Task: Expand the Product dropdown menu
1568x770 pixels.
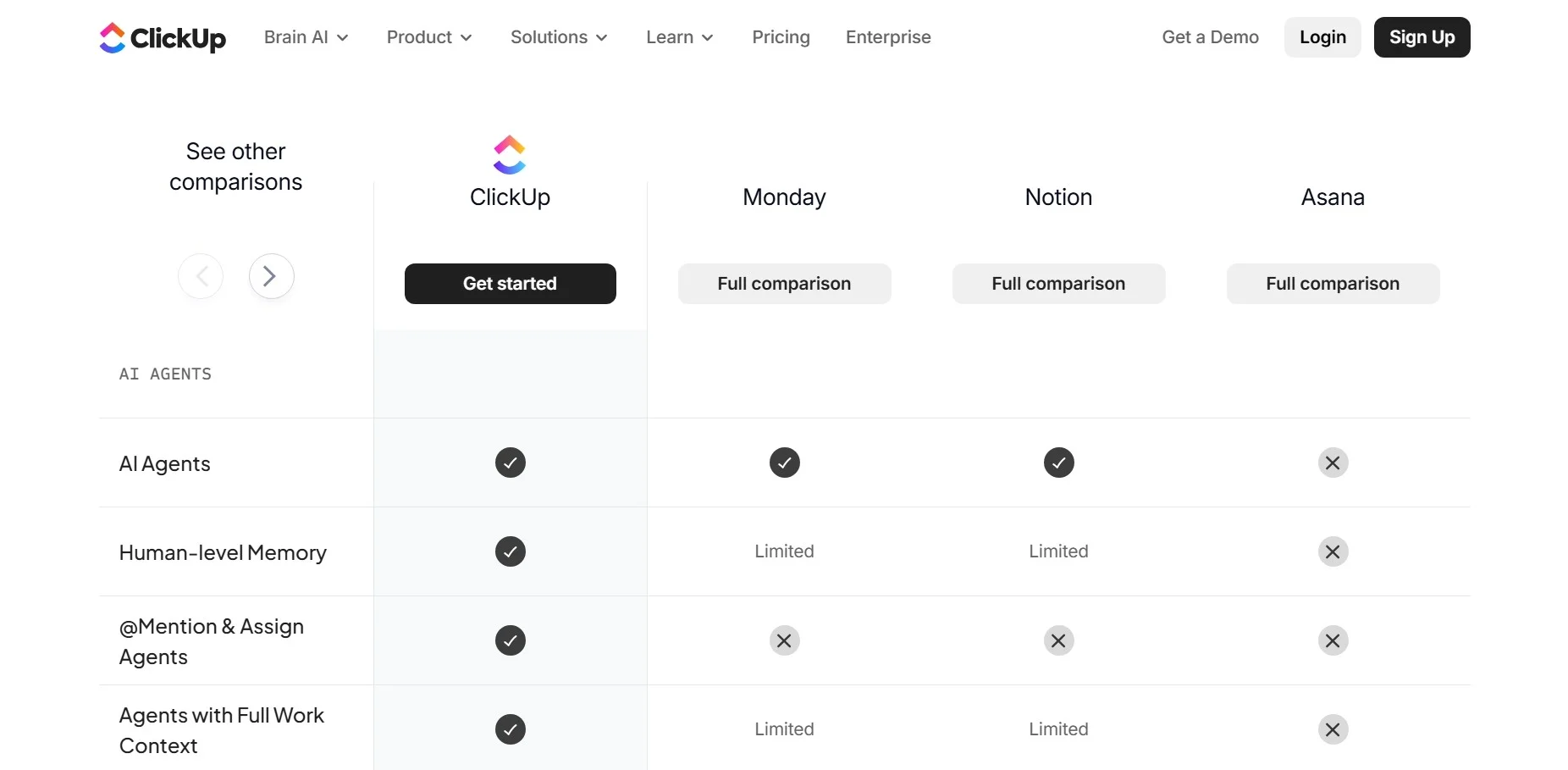Action: (429, 37)
